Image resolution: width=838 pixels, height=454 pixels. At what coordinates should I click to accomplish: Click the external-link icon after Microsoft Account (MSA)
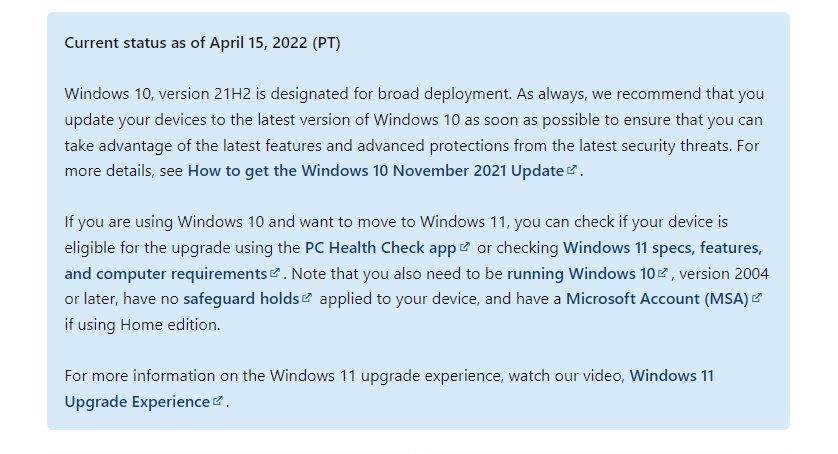pos(756,298)
